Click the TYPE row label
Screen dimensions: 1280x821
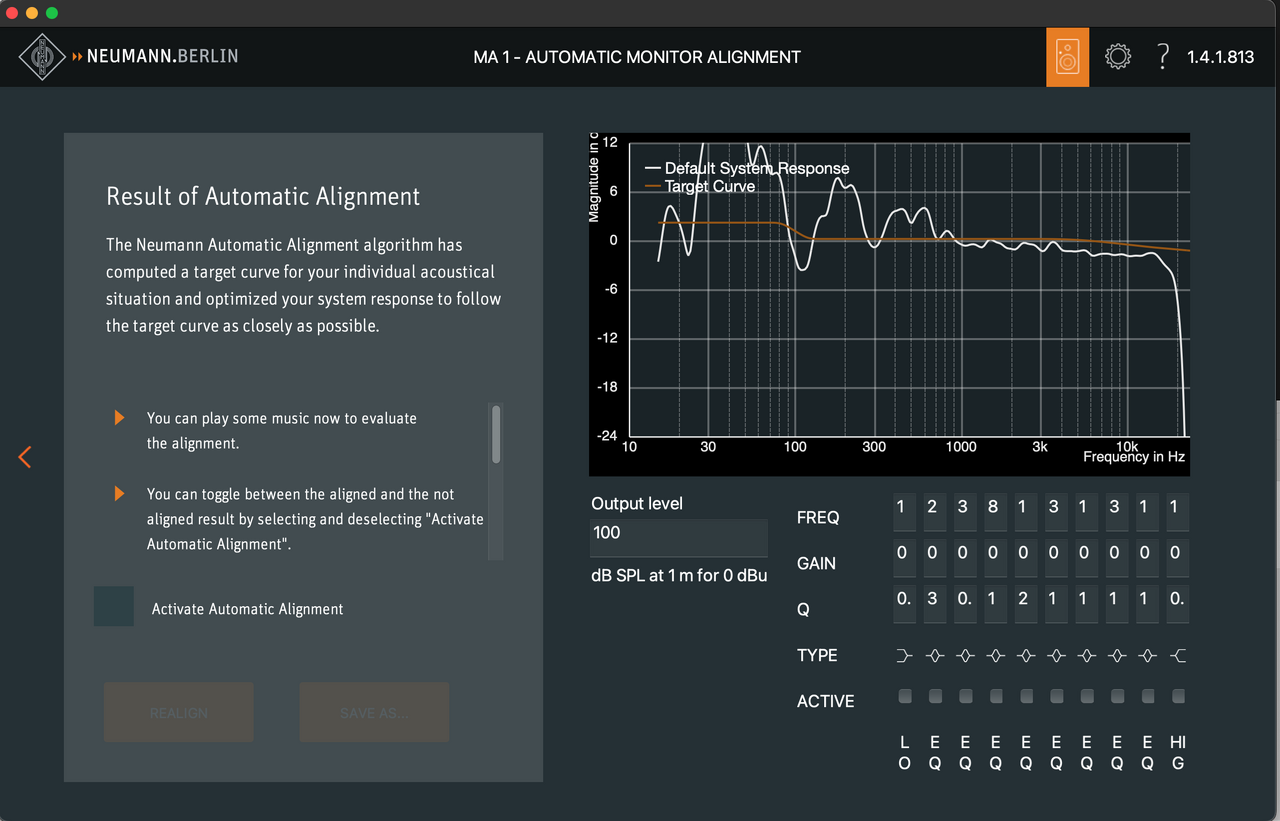[x=817, y=655]
